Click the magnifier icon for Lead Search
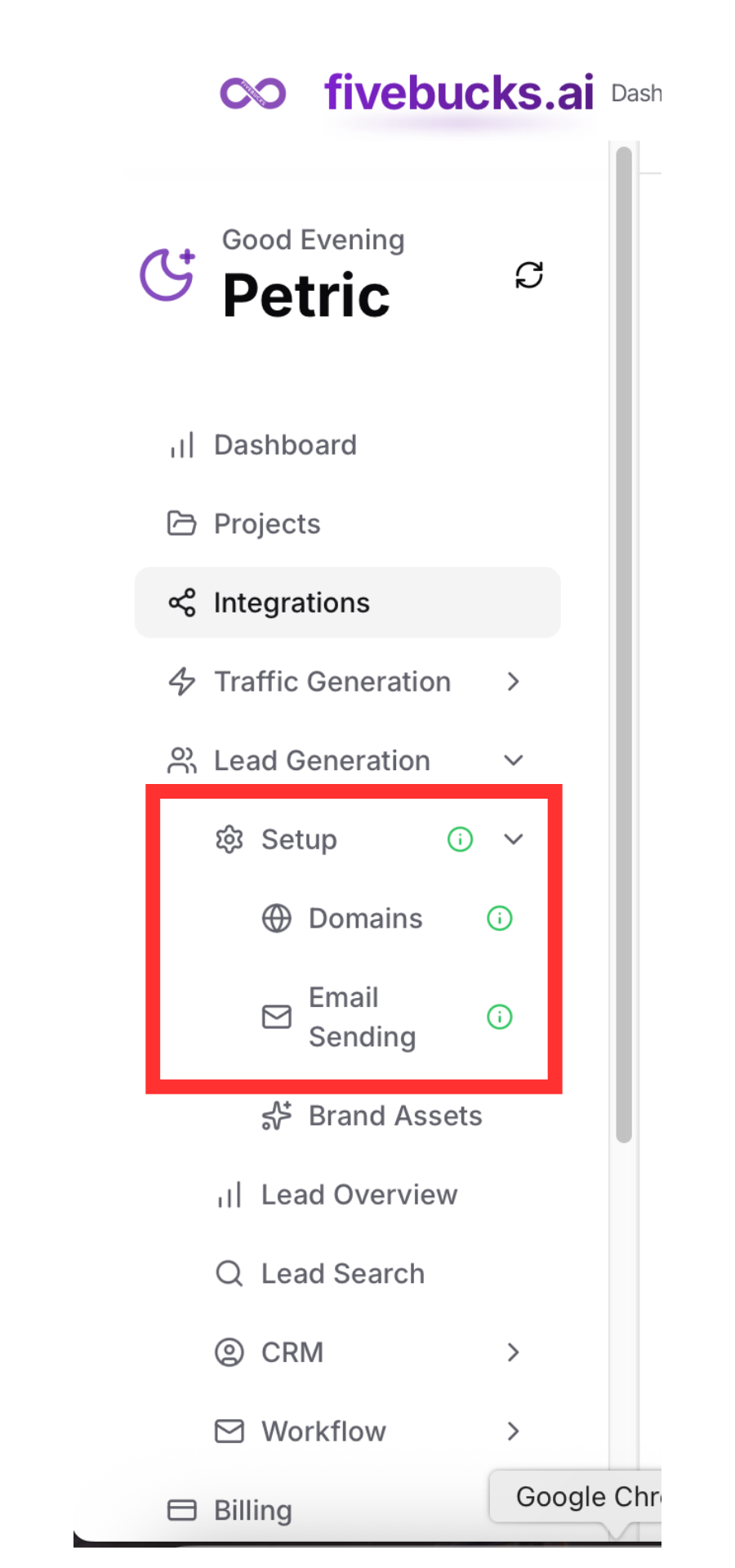 (229, 1273)
